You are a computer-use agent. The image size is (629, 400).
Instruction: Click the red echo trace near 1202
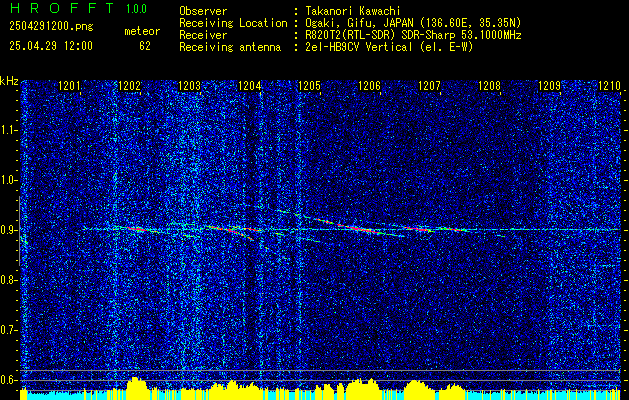pyautogui.click(x=136, y=229)
